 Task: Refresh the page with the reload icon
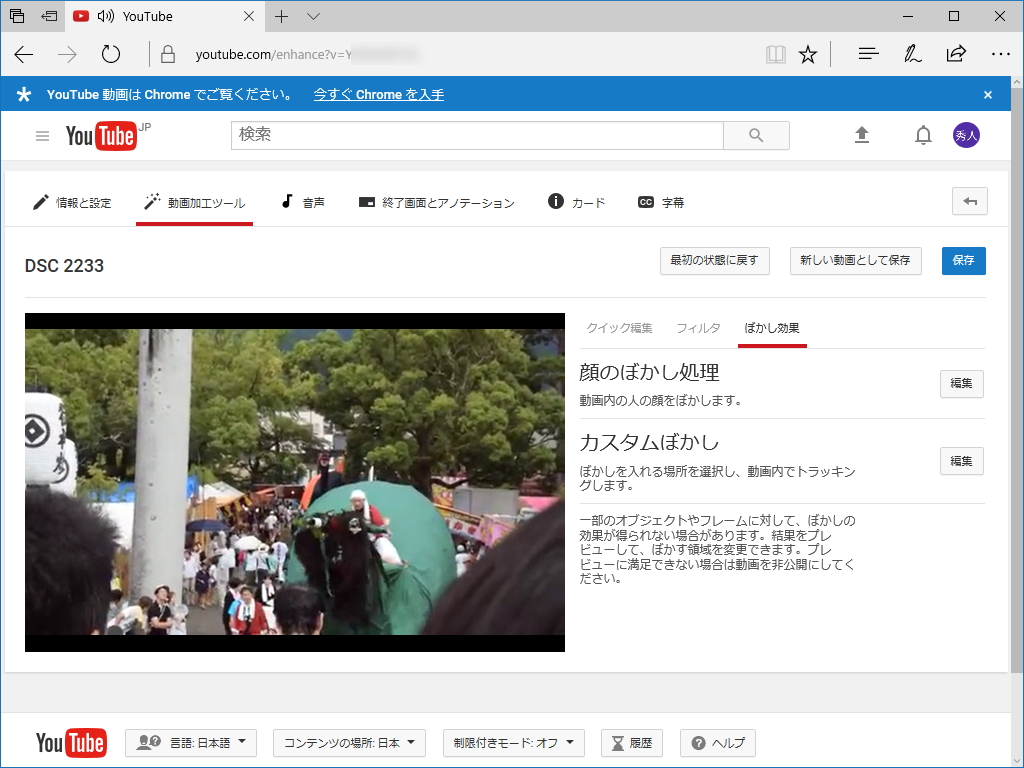point(110,55)
